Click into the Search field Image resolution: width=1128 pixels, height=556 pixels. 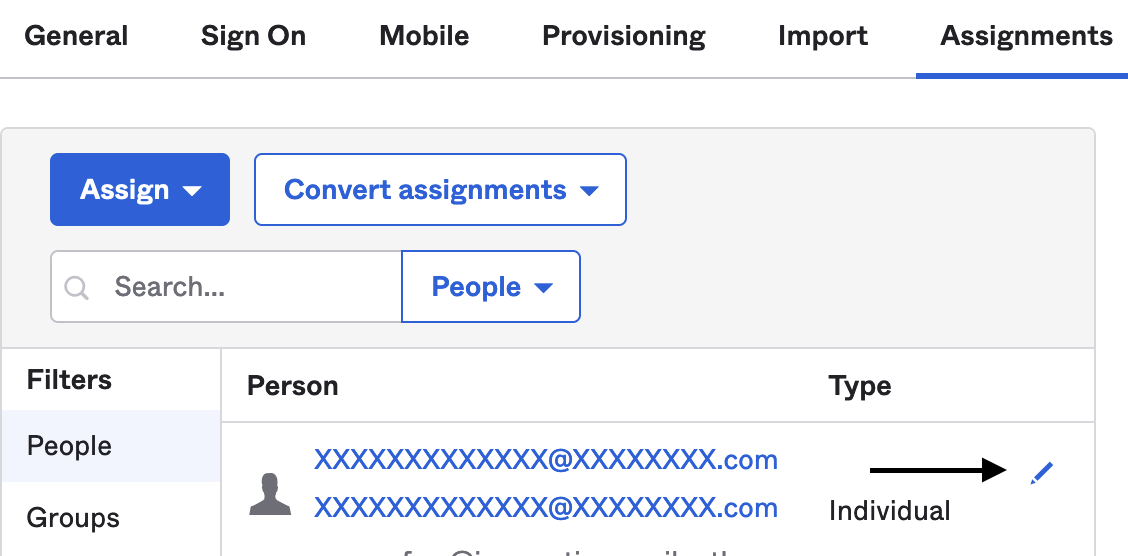pos(250,288)
